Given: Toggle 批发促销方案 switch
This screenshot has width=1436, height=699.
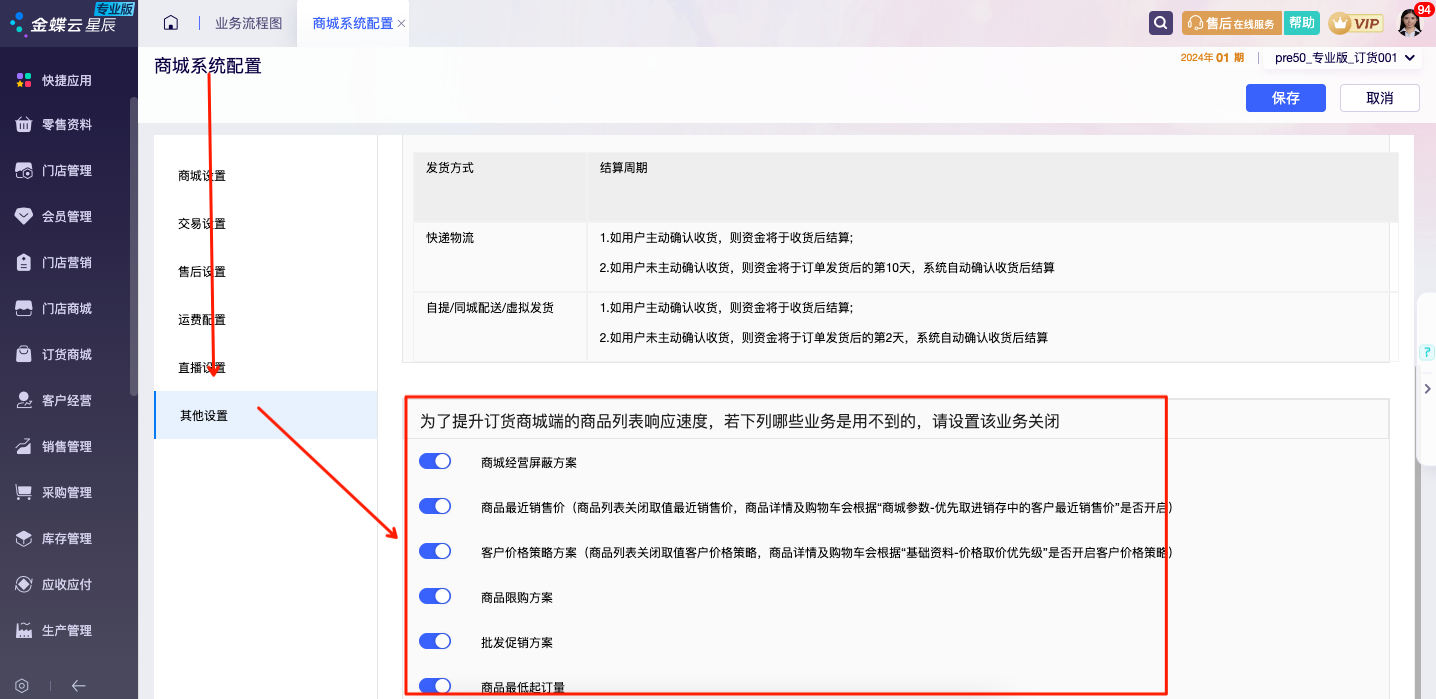Looking at the screenshot, I should (435, 641).
